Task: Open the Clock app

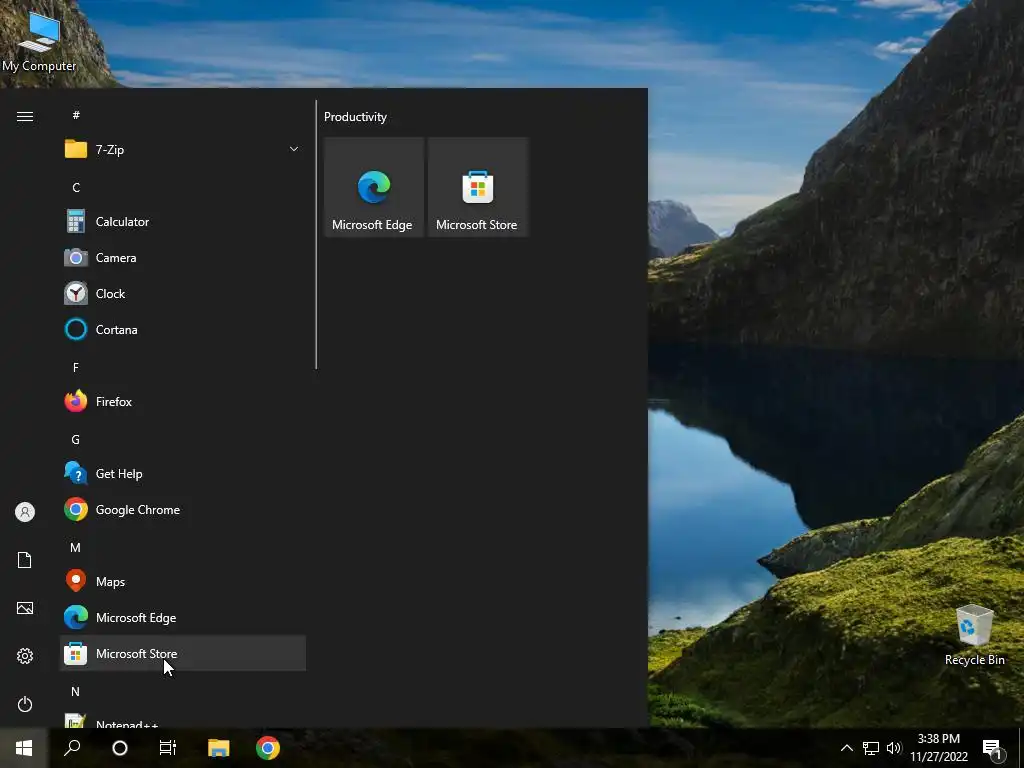Action: tap(182, 294)
